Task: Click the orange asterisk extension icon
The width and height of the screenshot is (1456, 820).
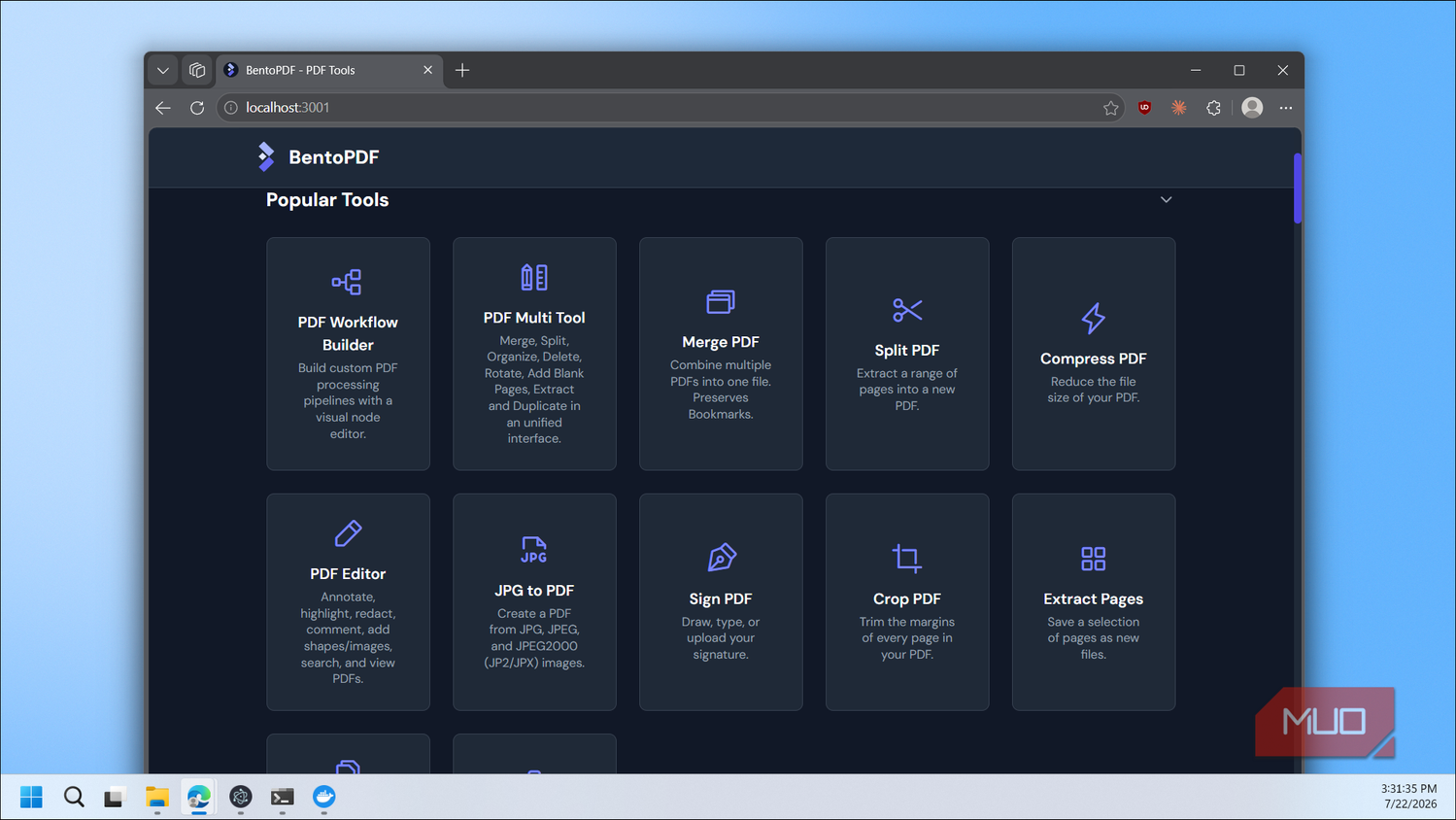Action: (1179, 108)
